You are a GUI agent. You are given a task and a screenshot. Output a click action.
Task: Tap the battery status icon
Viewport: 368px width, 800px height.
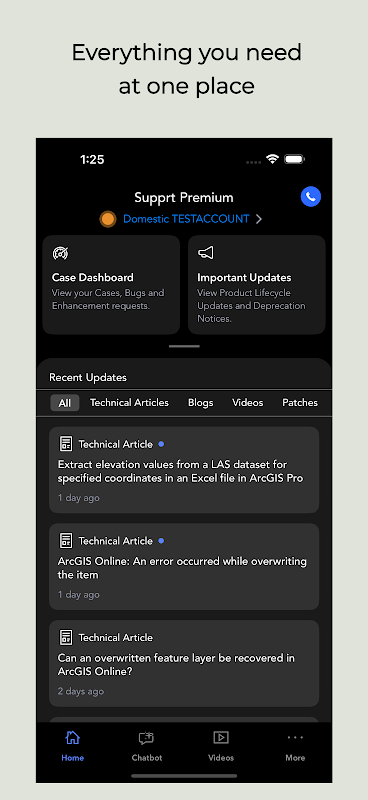click(295, 159)
